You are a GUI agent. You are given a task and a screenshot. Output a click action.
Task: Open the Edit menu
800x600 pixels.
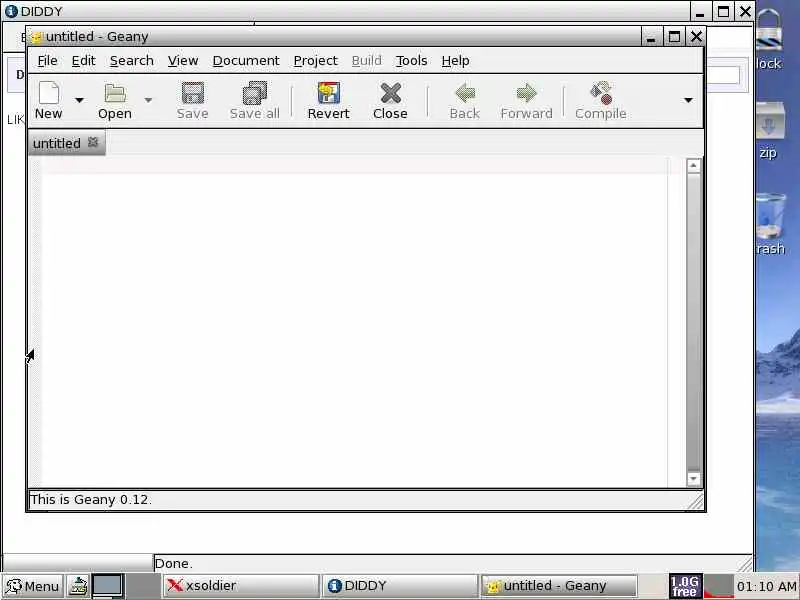(x=84, y=61)
